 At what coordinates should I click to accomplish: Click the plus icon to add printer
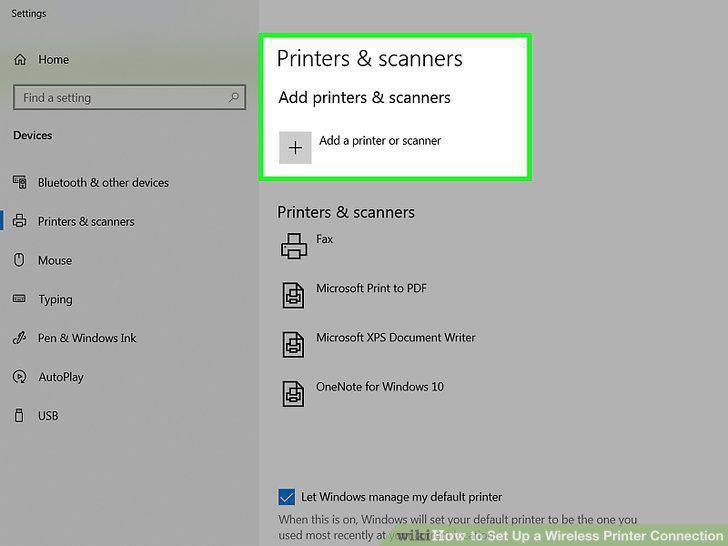(x=295, y=148)
